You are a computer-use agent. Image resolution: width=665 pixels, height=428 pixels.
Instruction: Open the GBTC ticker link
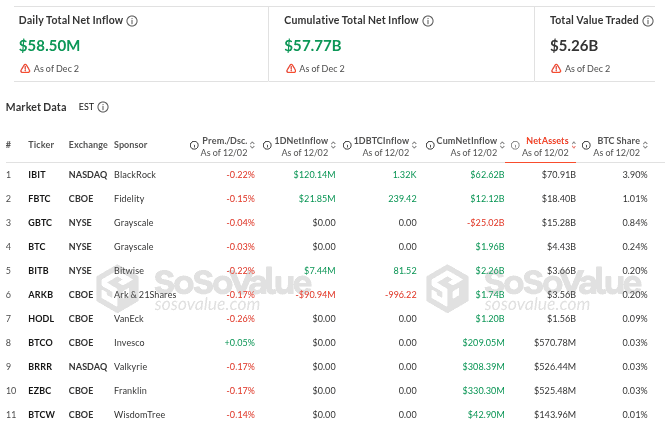click(x=39, y=222)
